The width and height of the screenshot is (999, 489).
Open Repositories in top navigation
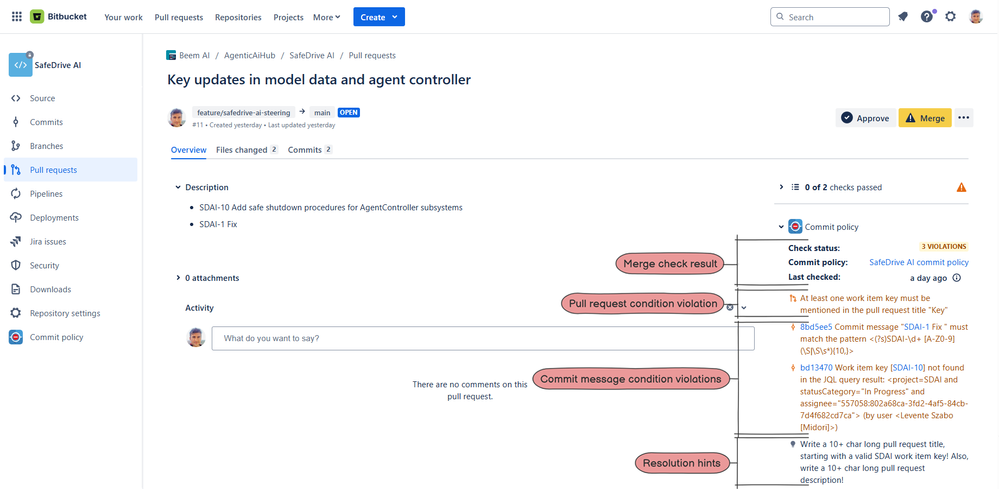pos(238,17)
